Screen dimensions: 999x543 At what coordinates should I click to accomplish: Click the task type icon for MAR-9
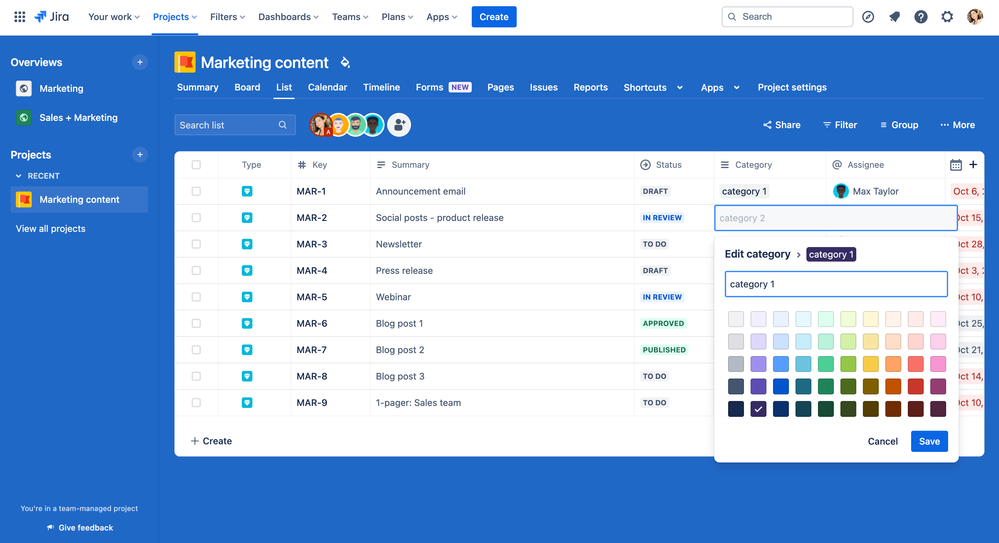pos(247,403)
